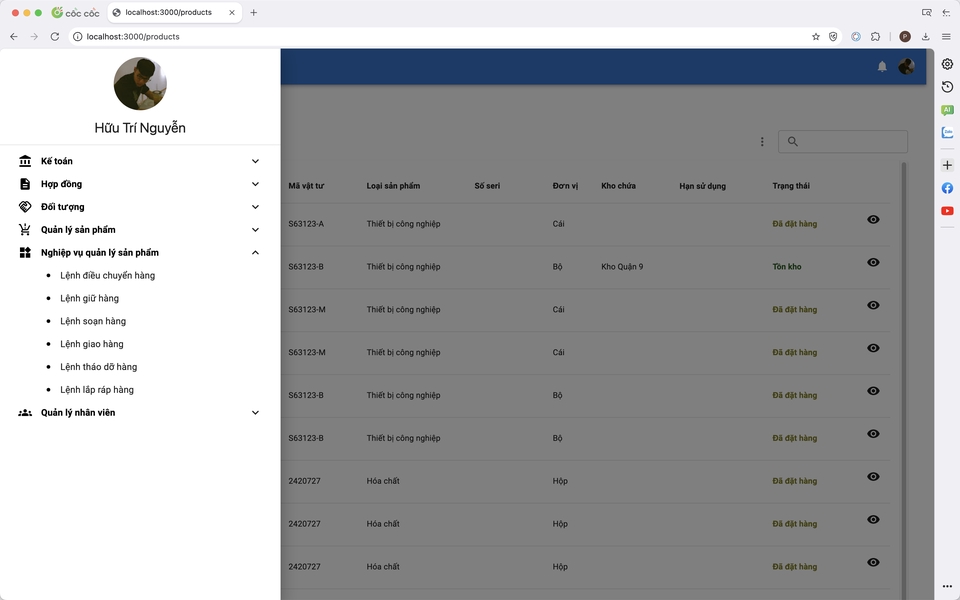Screen dimensions: 960x600
Task: Open the browser extensions puzzle icon
Action: pos(876,37)
